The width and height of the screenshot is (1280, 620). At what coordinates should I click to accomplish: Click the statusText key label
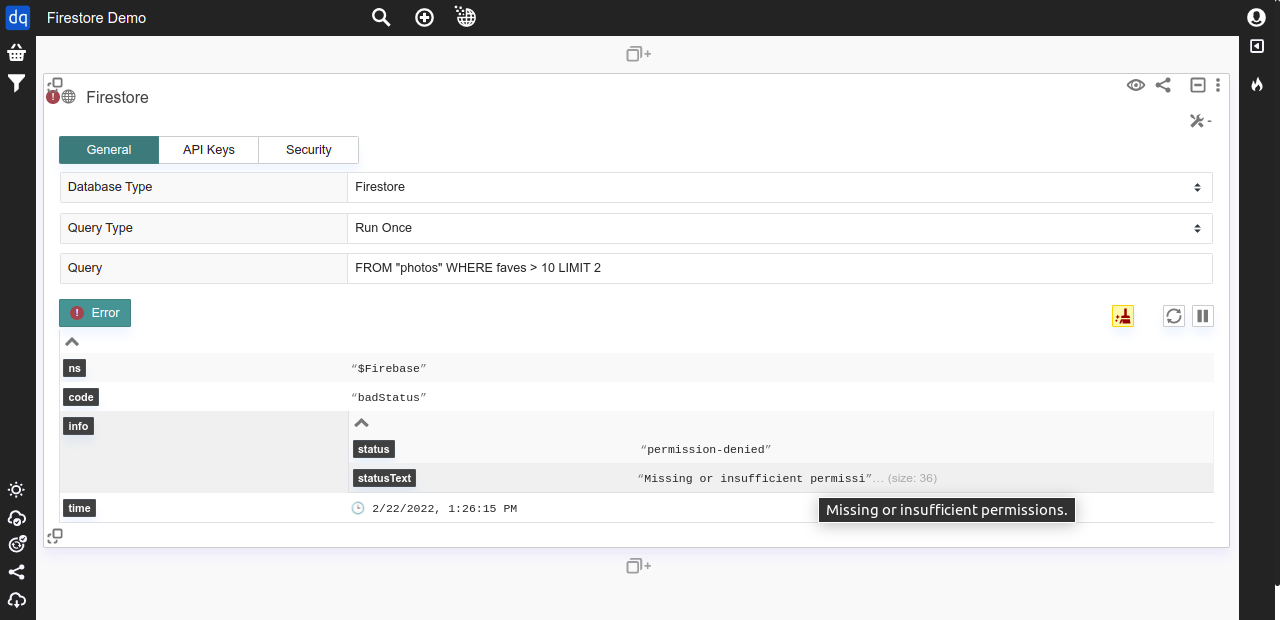[x=385, y=478]
